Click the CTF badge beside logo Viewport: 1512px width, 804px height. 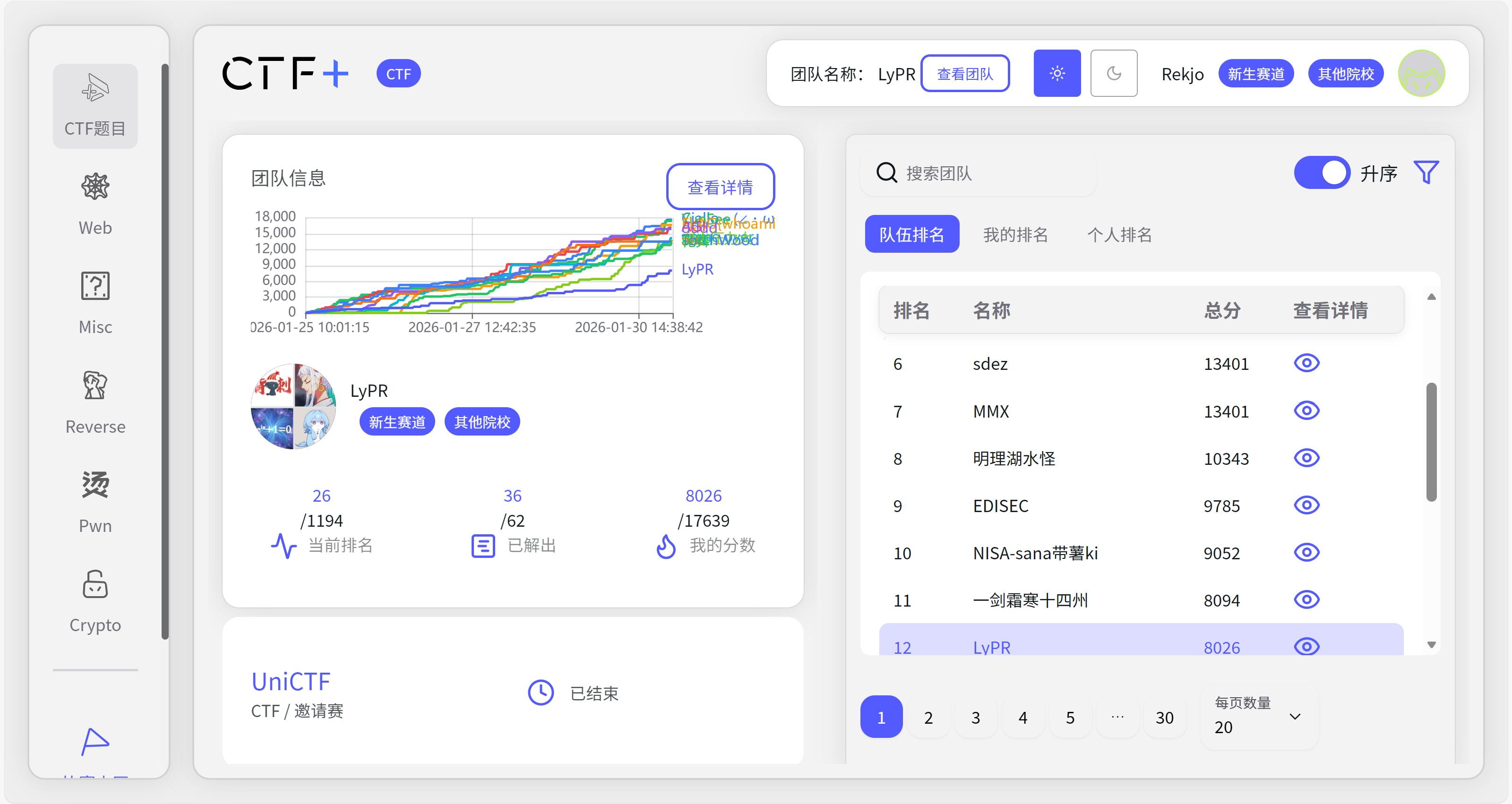[x=398, y=73]
